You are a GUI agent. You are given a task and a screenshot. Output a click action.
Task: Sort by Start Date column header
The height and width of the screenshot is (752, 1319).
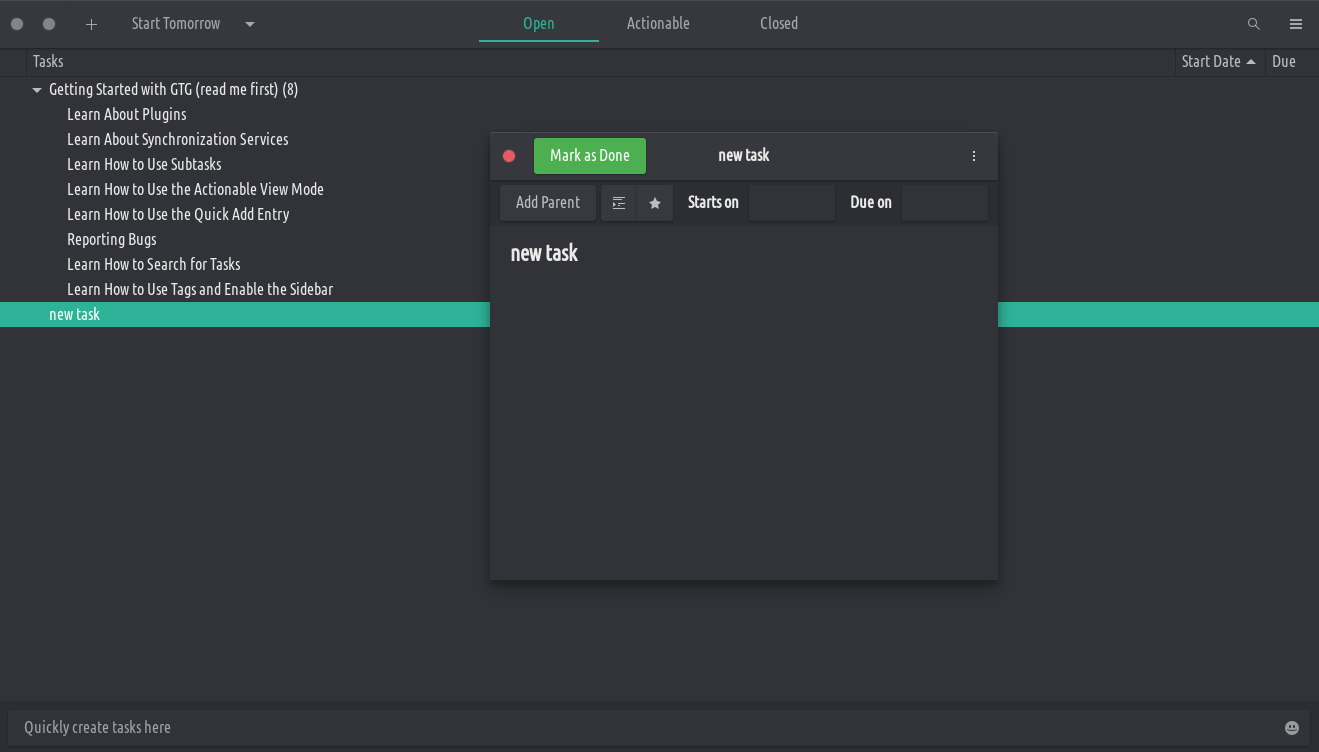1218,62
